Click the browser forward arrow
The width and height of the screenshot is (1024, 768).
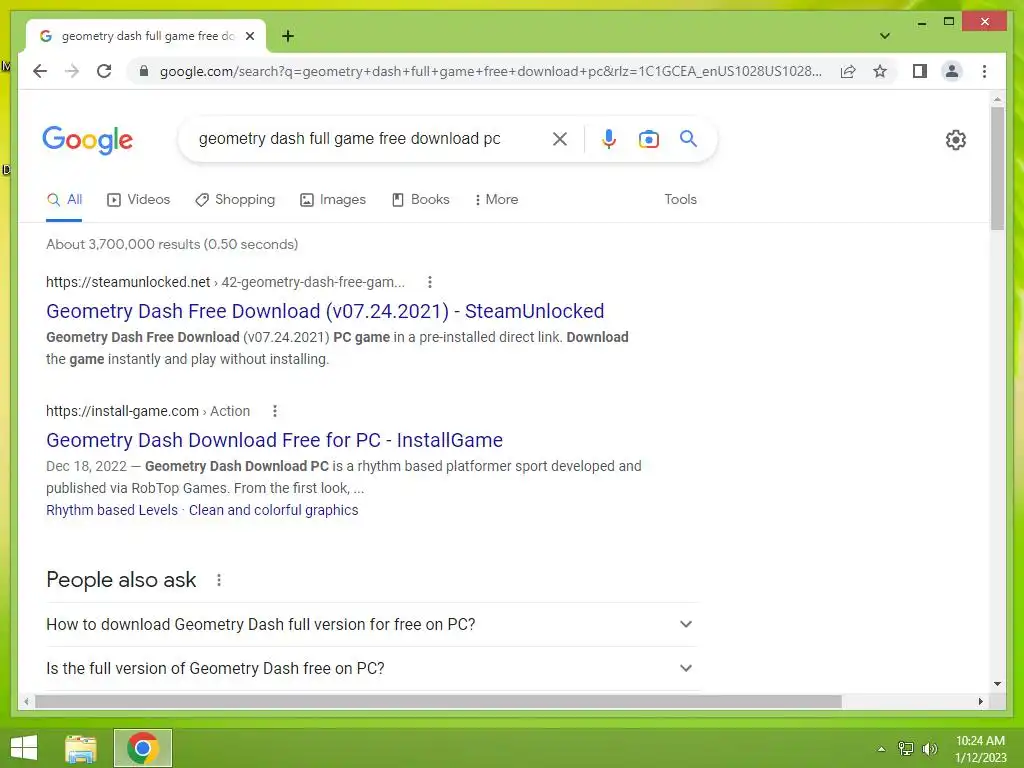72,71
